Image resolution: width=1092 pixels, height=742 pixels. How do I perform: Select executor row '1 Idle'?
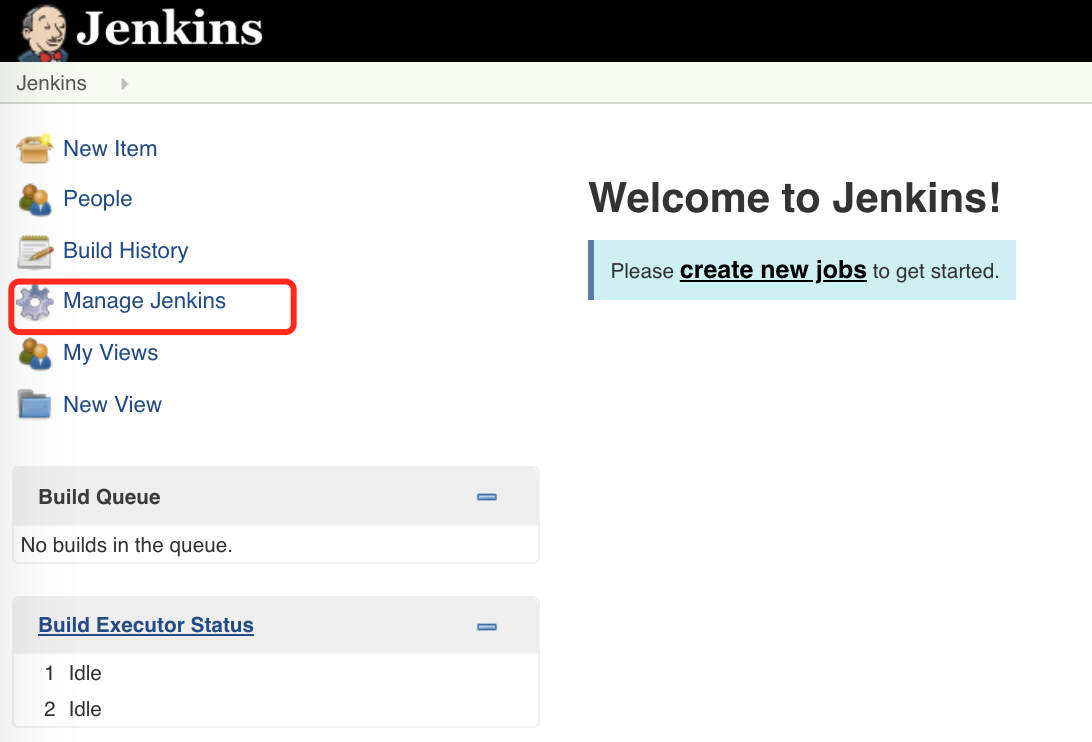276,673
